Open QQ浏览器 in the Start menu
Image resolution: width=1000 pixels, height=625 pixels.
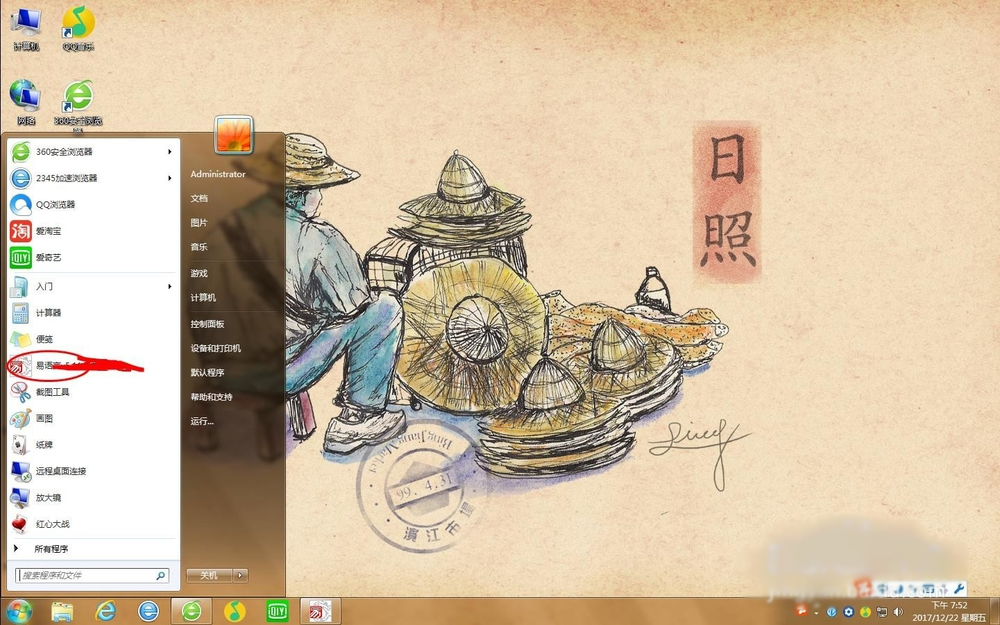coord(92,205)
